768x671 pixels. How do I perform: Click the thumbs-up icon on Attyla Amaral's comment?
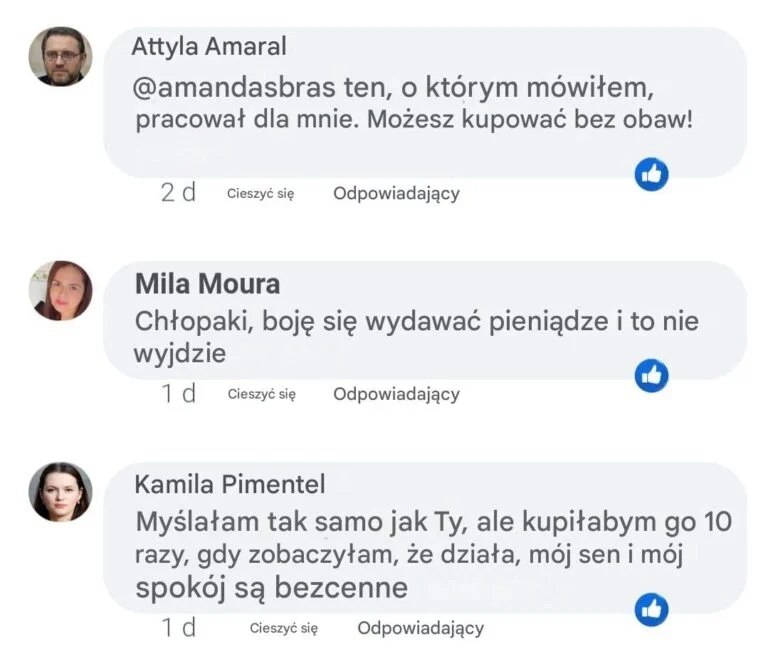click(x=652, y=174)
